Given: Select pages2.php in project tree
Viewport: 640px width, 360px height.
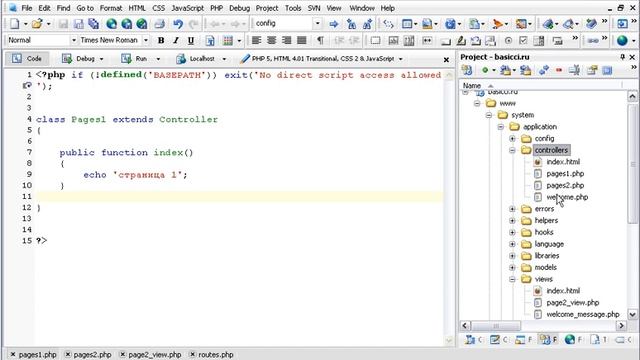Looking at the screenshot, I should pos(565,186).
